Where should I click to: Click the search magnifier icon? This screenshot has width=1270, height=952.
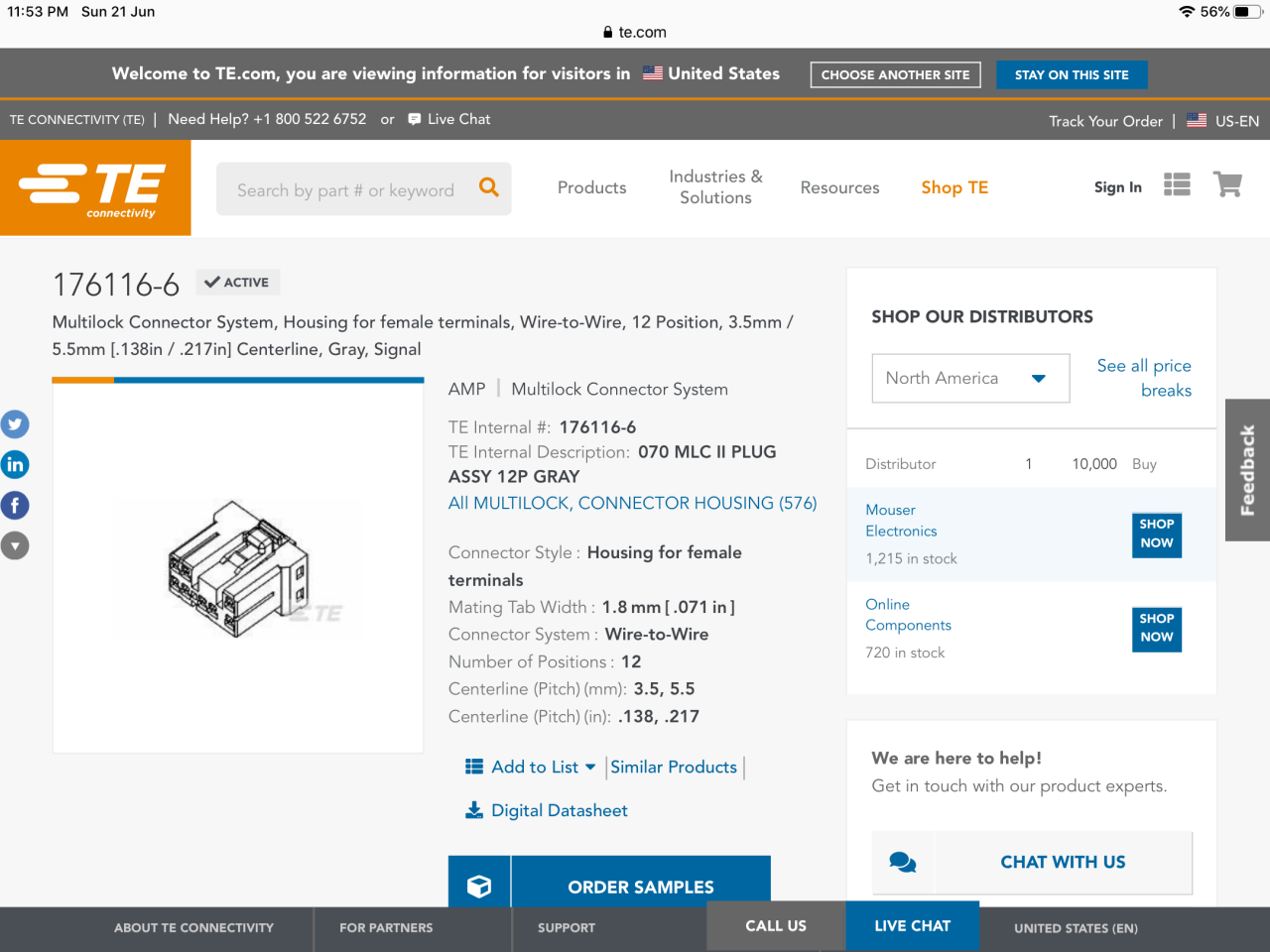489,187
